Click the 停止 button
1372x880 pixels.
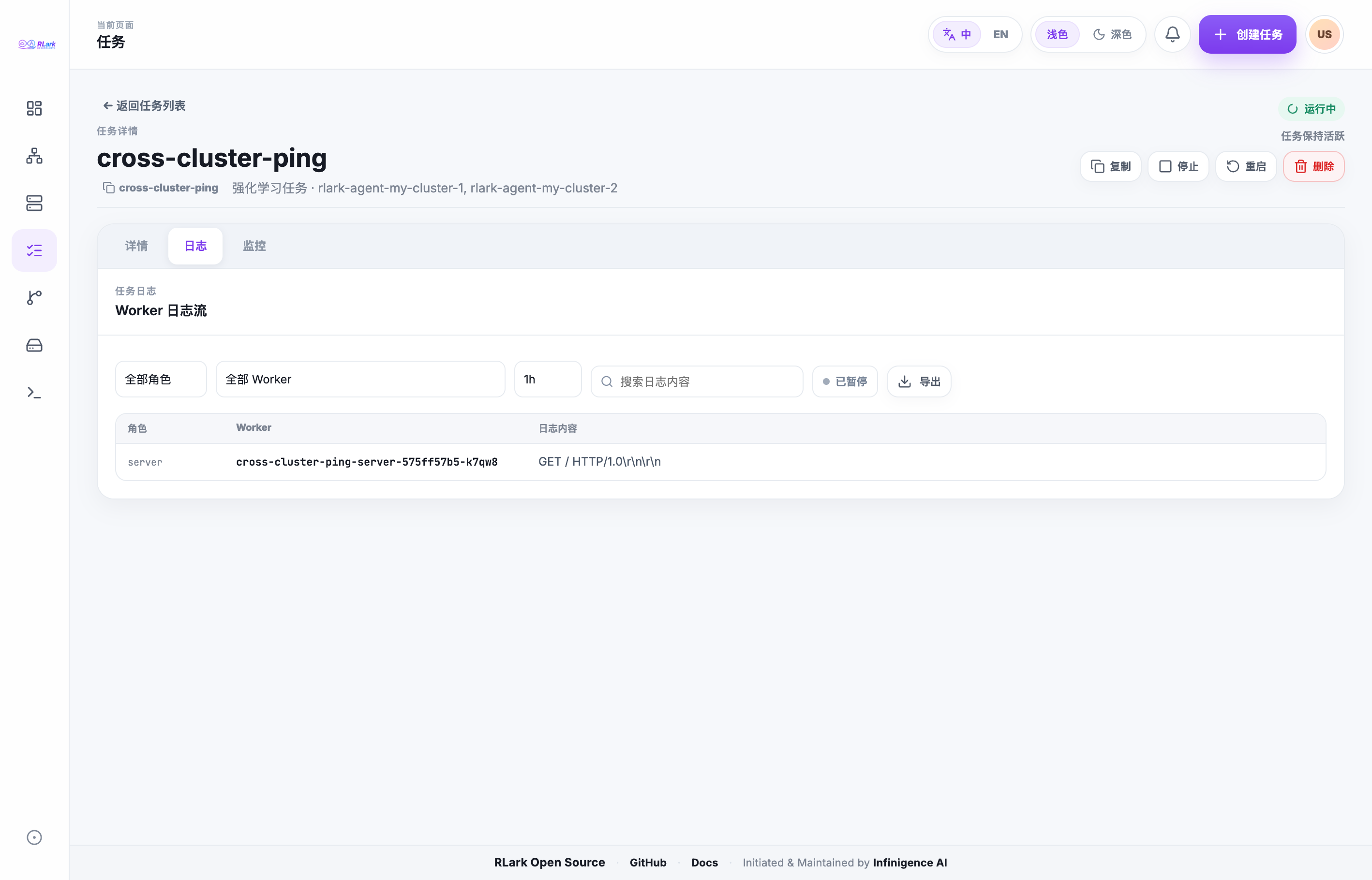(1178, 166)
